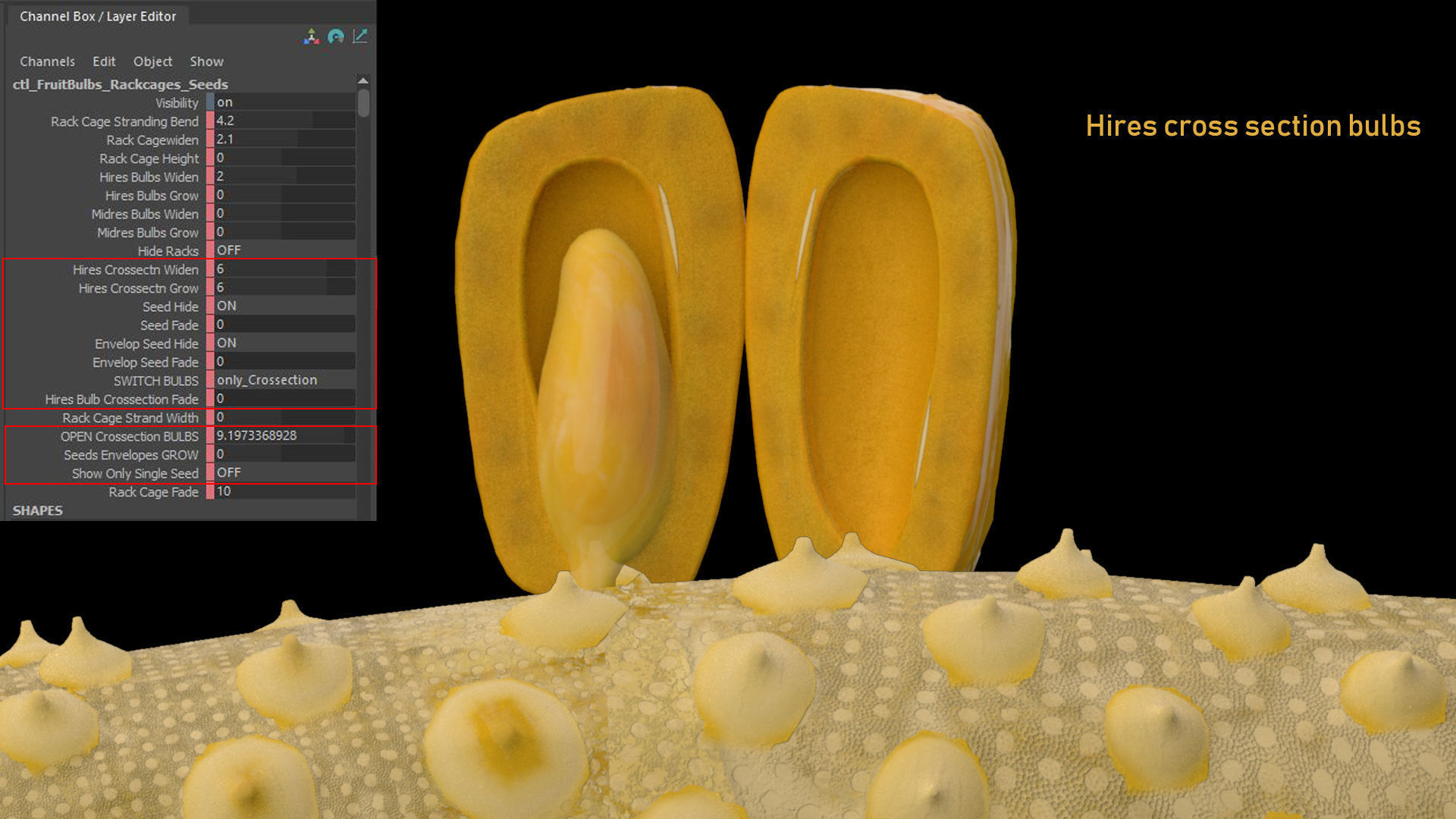
Task: Select the Channel Box / Layer Editor tab
Action: tap(98, 16)
